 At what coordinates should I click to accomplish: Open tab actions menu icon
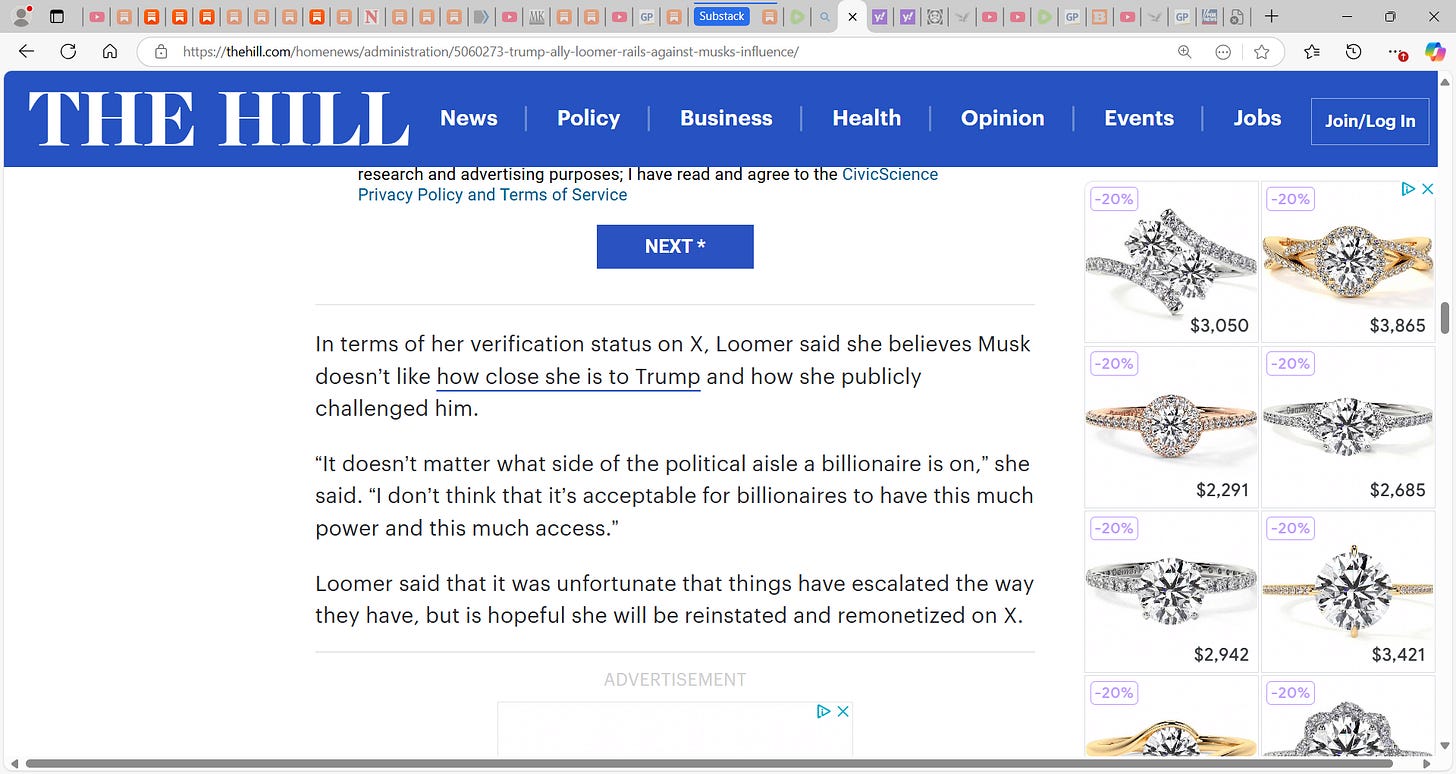pyautogui.click(x=57, y=17)
